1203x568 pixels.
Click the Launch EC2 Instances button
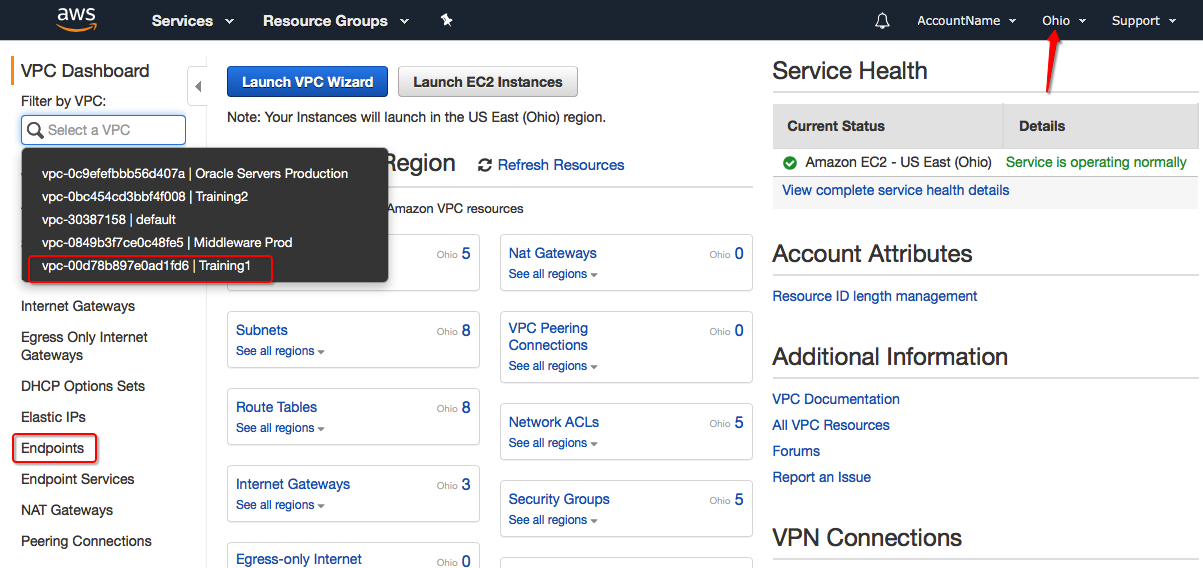coord(487,82)
